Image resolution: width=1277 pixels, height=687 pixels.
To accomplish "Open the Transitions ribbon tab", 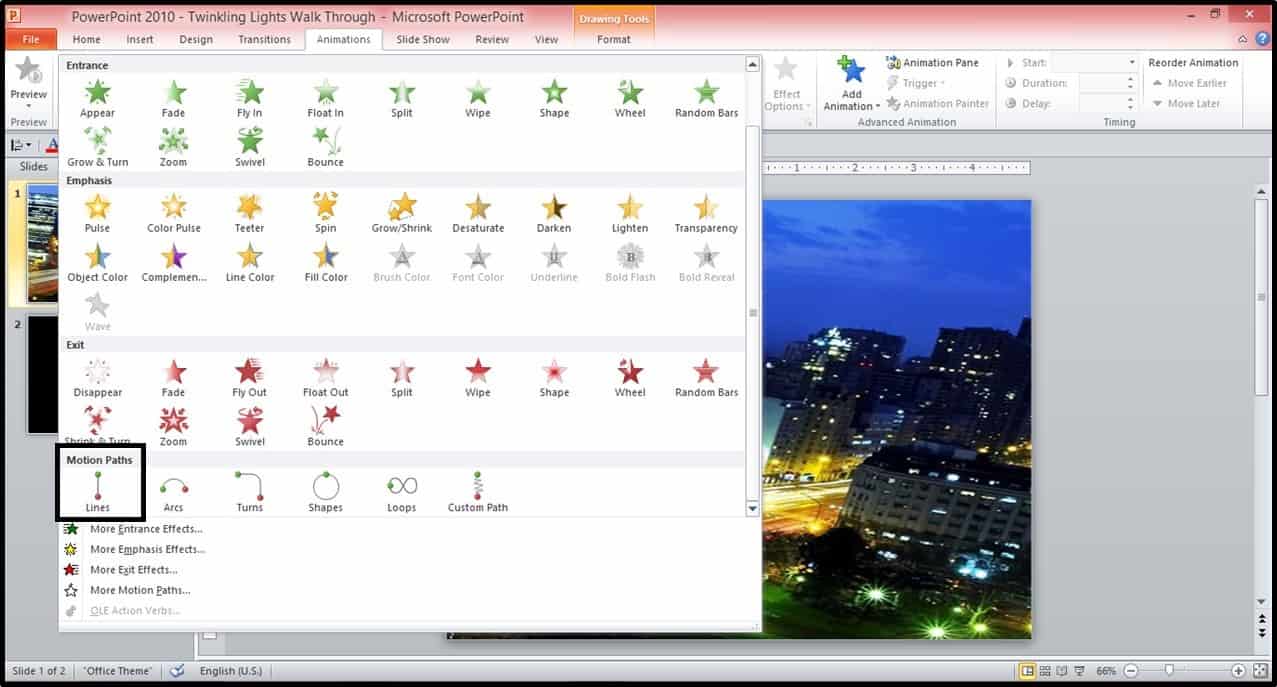I will 264,39.
